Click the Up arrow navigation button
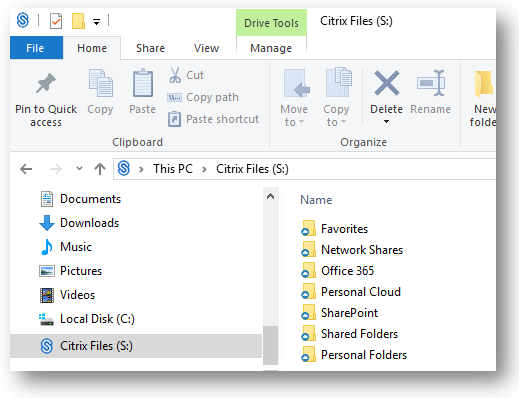The image size is (519, 398). 100,169
